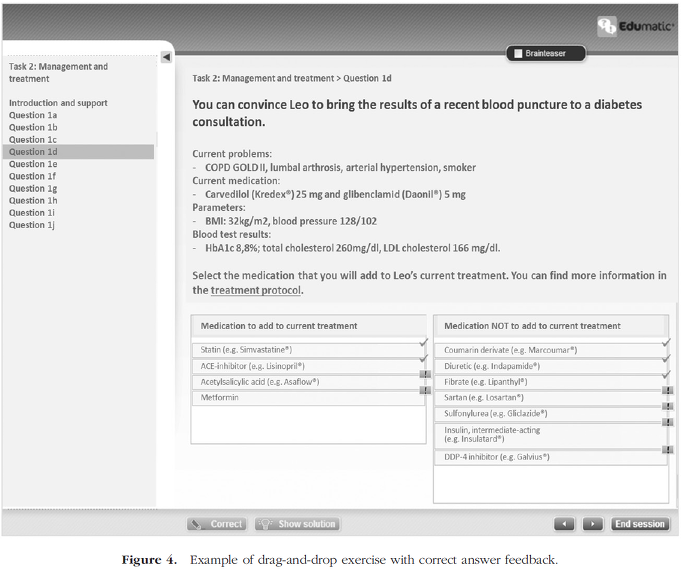683x572 pixels.
Task: Click the checkmark beside ACE-inhibitor
Action: (423, 359)
